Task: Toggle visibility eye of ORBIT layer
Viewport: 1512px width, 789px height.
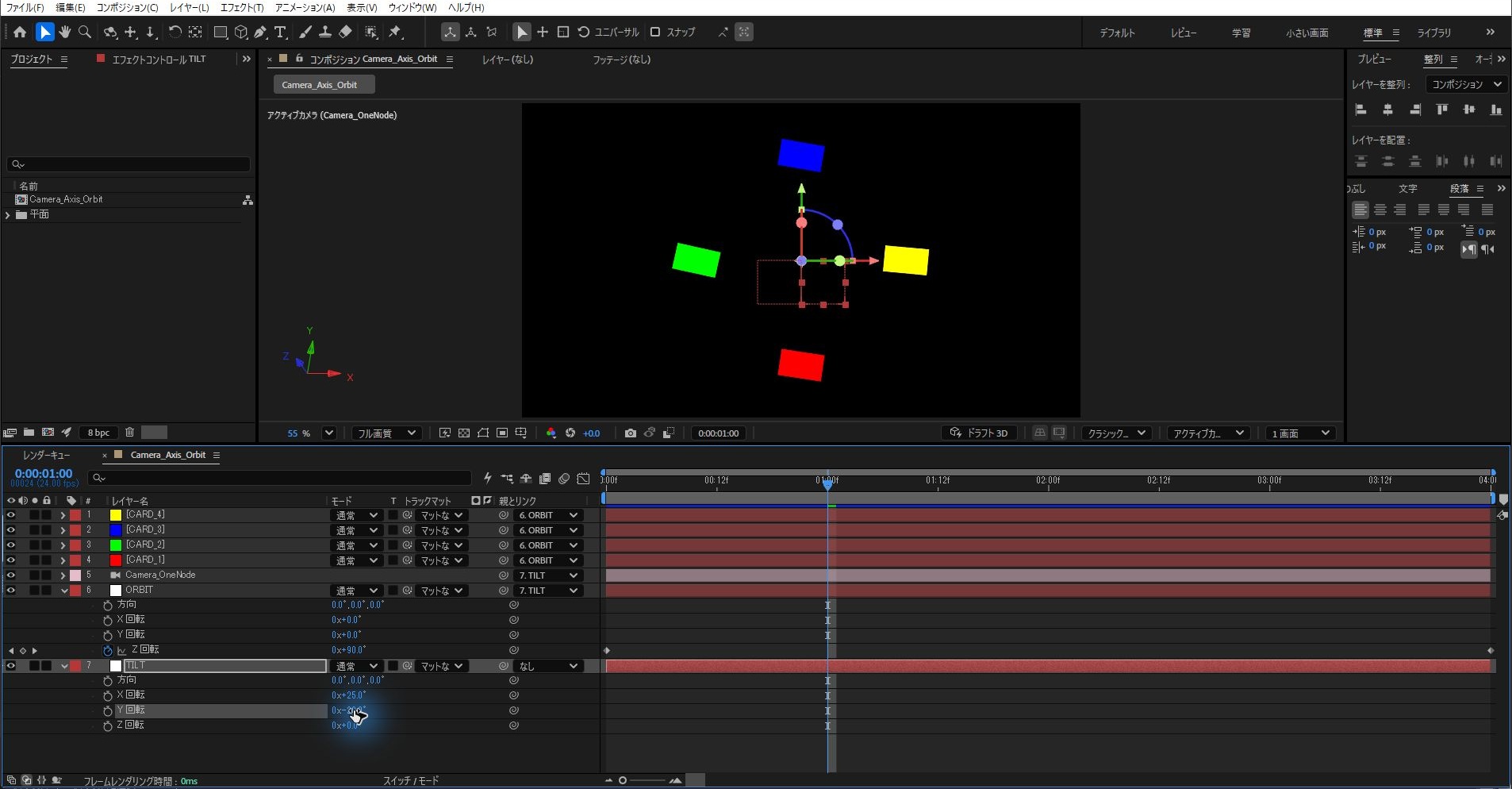Action: click(x=11, y=591)
